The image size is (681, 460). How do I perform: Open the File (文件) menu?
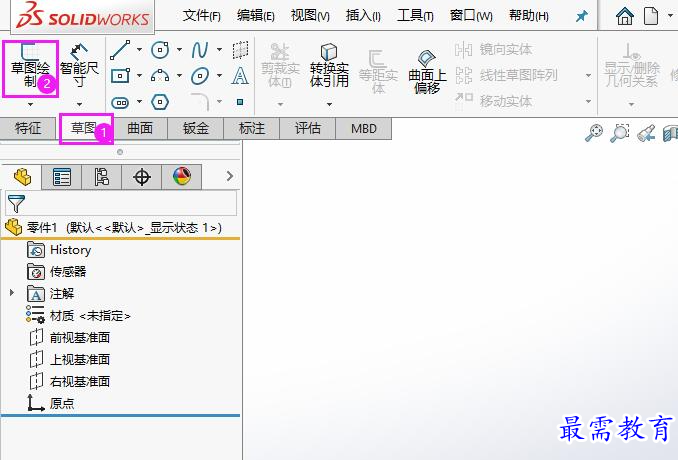point(202,17)
